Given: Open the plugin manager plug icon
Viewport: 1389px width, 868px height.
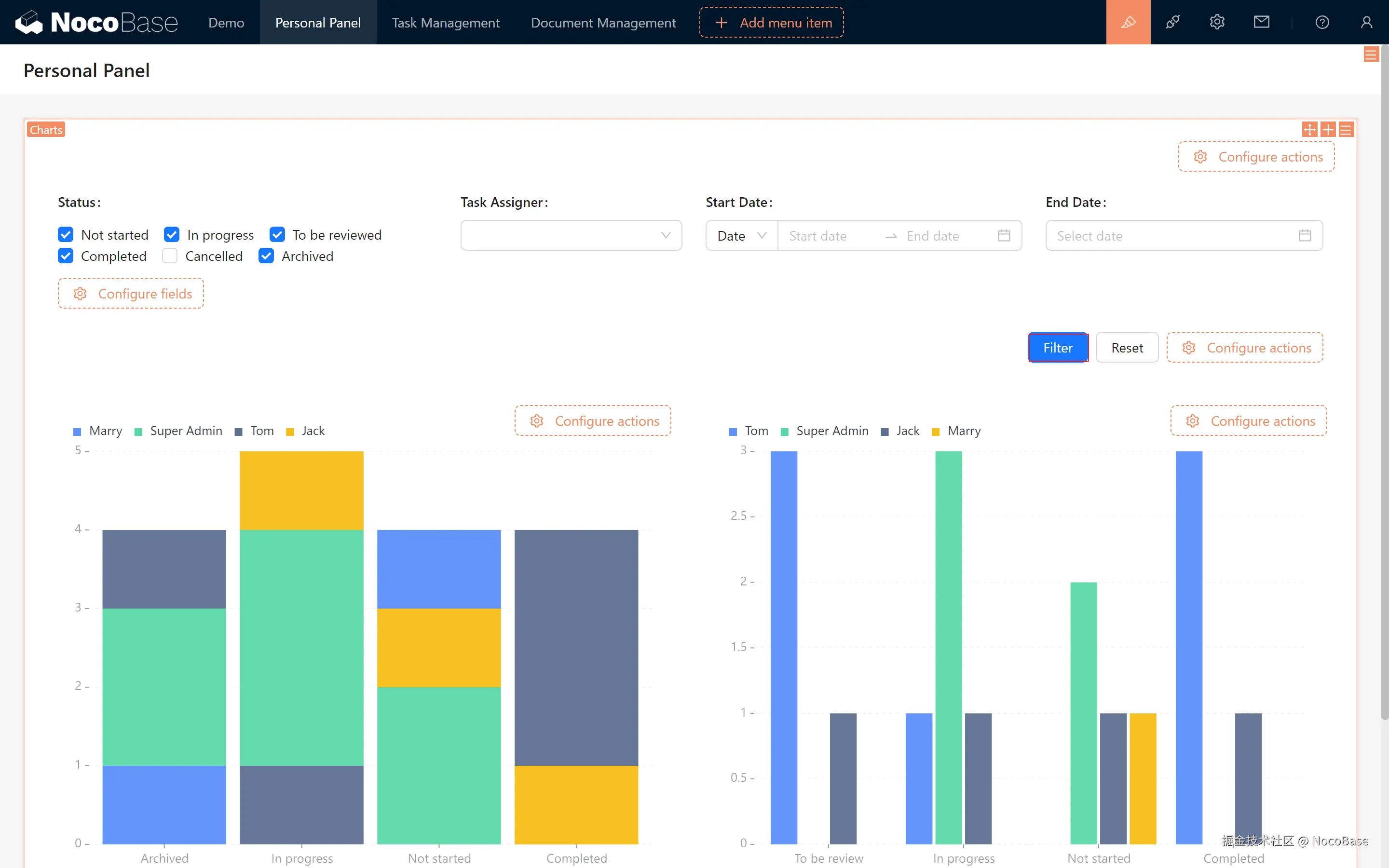Looking at the screenshot, I should click(1172, 22).
